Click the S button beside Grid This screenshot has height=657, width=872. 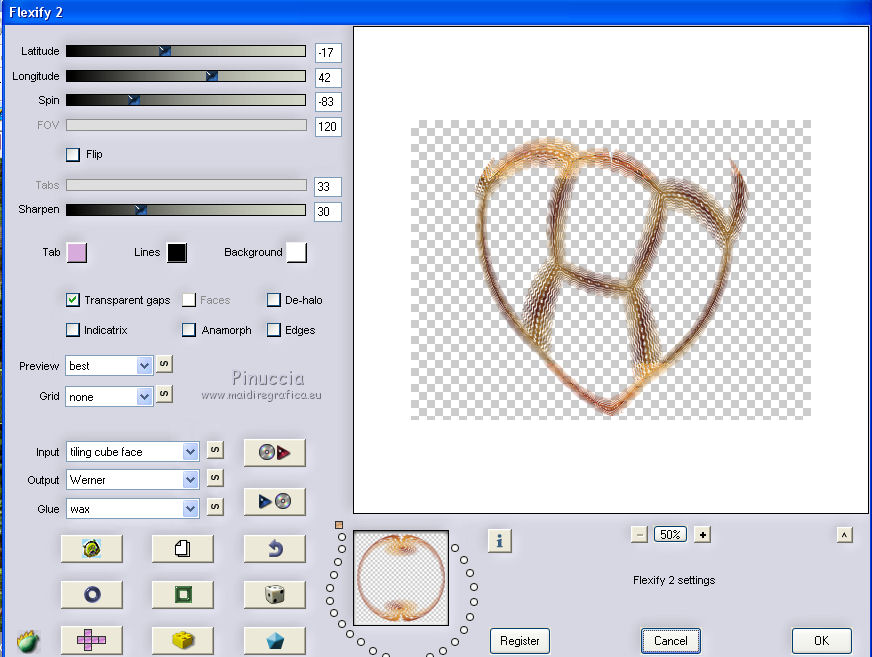164,394
